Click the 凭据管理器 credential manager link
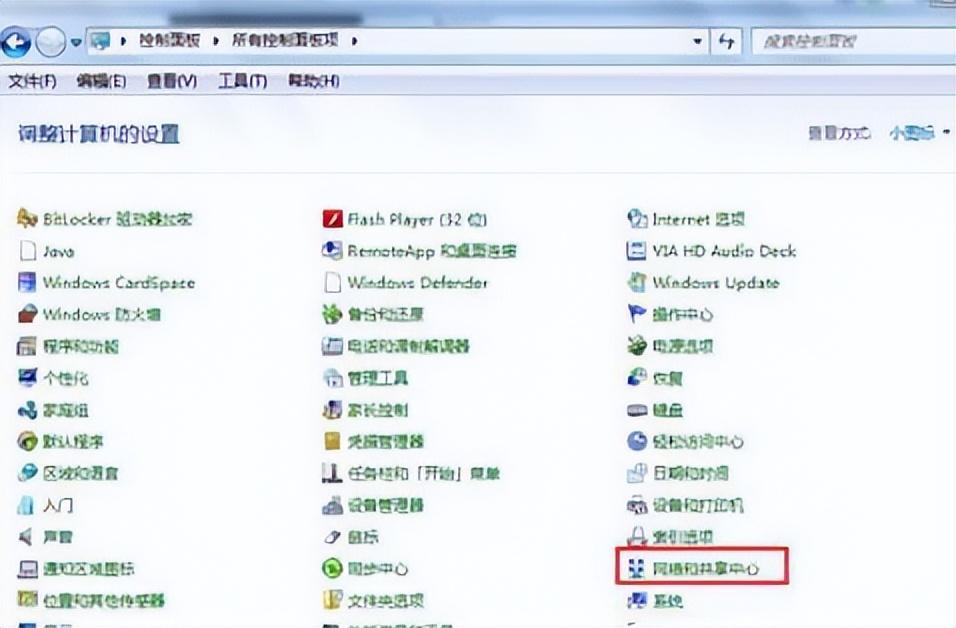The height and width of the screenshot is (628, 956). [385, 441]
